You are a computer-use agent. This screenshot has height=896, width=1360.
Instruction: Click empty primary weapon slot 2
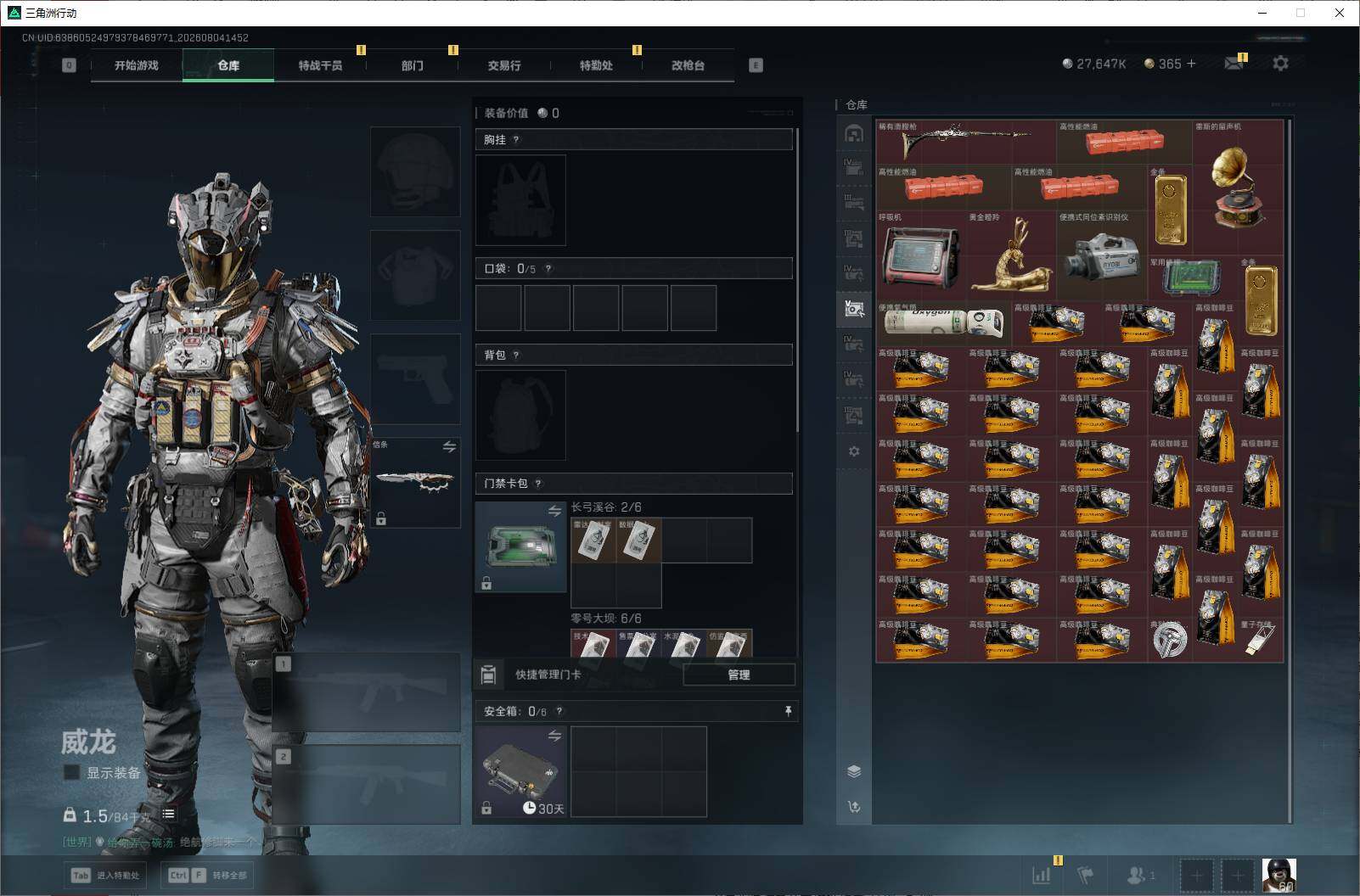(366, 784)
